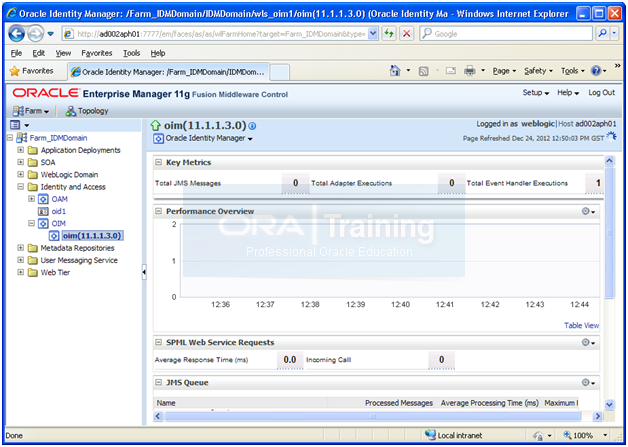Viewport: 628px width, 447px height.
Task: Expand the WebLogic Domain folder
Action: 20,174
